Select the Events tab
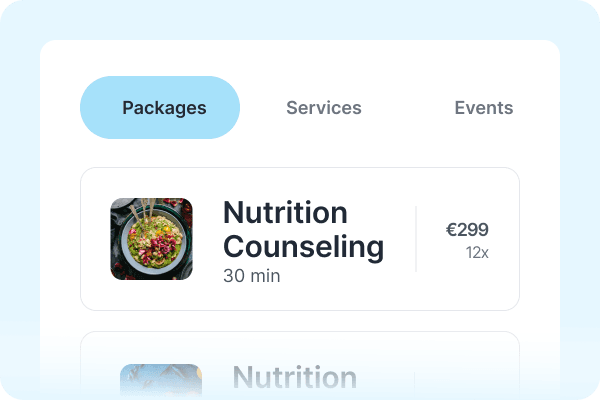The height and width of the screenshot is (400, 600). [483, 108]
